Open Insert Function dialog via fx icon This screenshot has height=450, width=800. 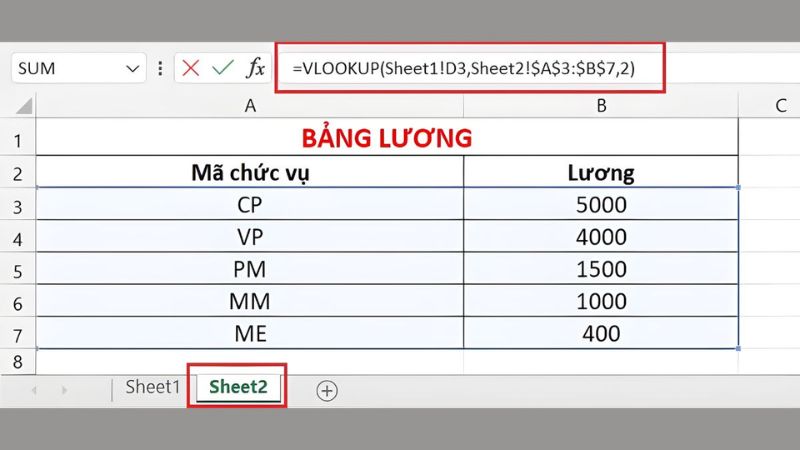coord(256,68)
